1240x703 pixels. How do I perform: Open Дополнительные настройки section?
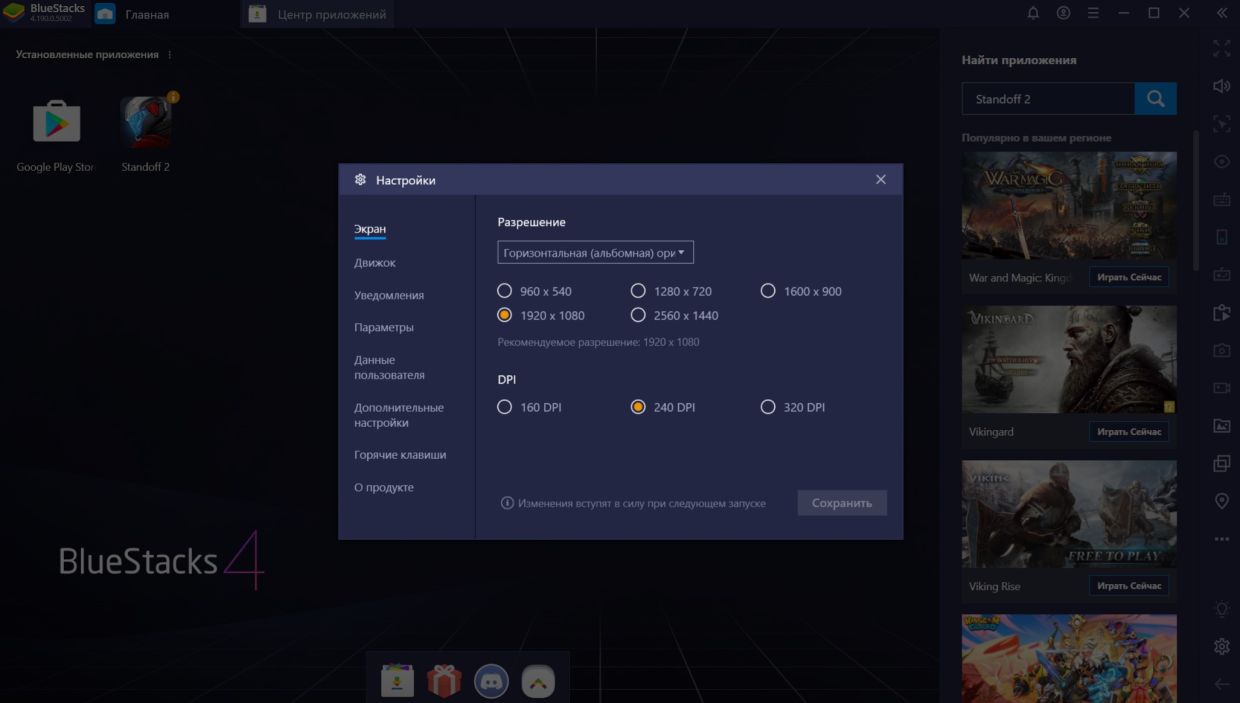tap(399, 415)
